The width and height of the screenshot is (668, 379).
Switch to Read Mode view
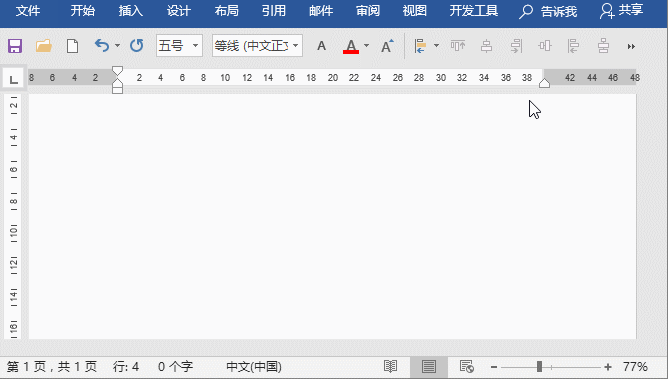pyautogui.click(x=390, y=366)
